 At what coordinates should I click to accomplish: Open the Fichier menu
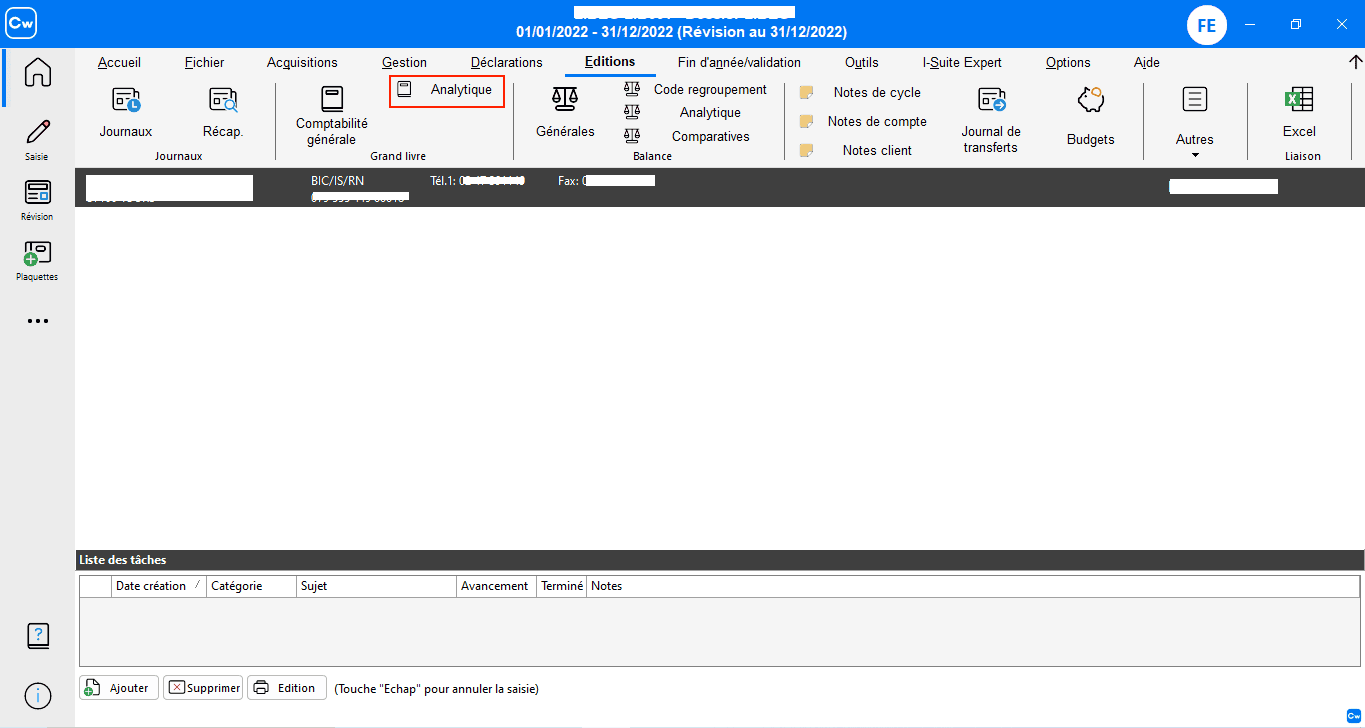pyautogui.click(x=204, y=62)
